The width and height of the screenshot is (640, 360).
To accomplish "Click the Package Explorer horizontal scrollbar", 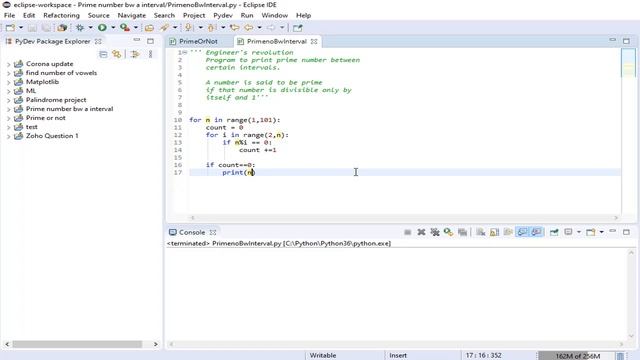I will pyautogui.click(x=77, y=344).
